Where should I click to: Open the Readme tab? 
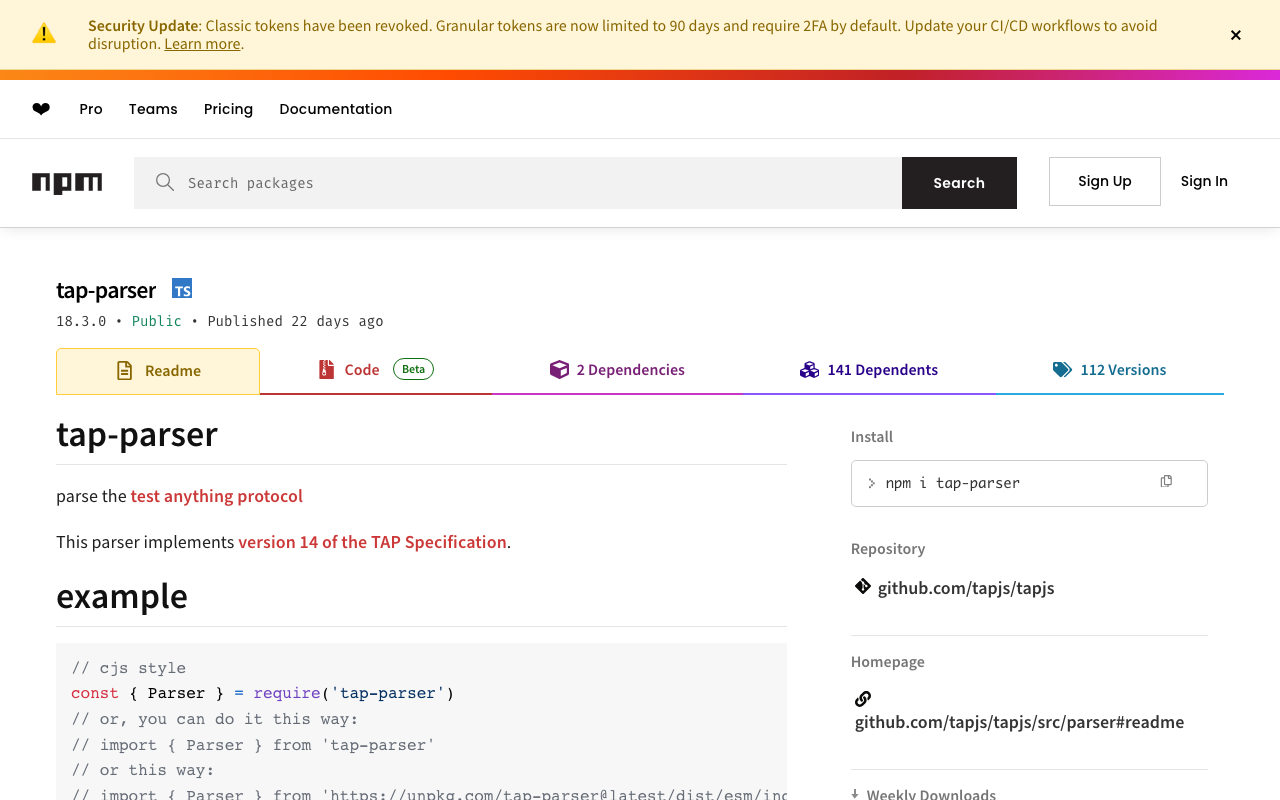coord(158,371)
